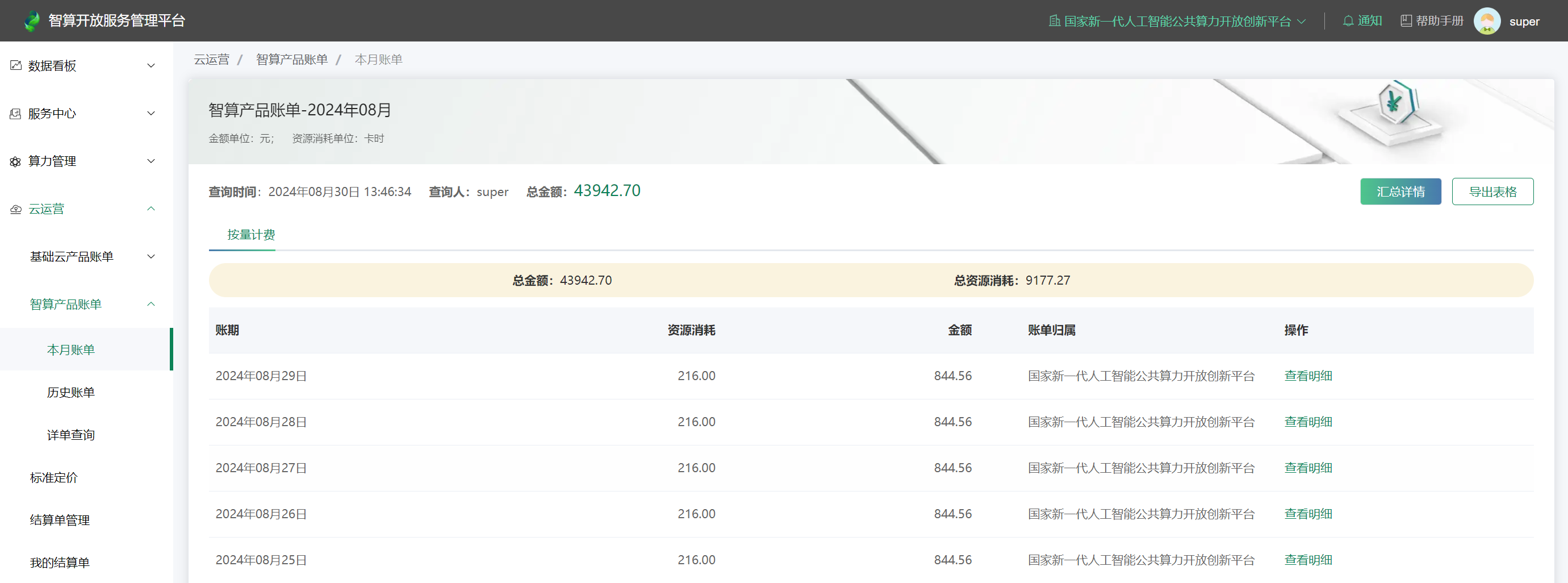
Task: Click the notification bell icon
Action: [1348, 22]
